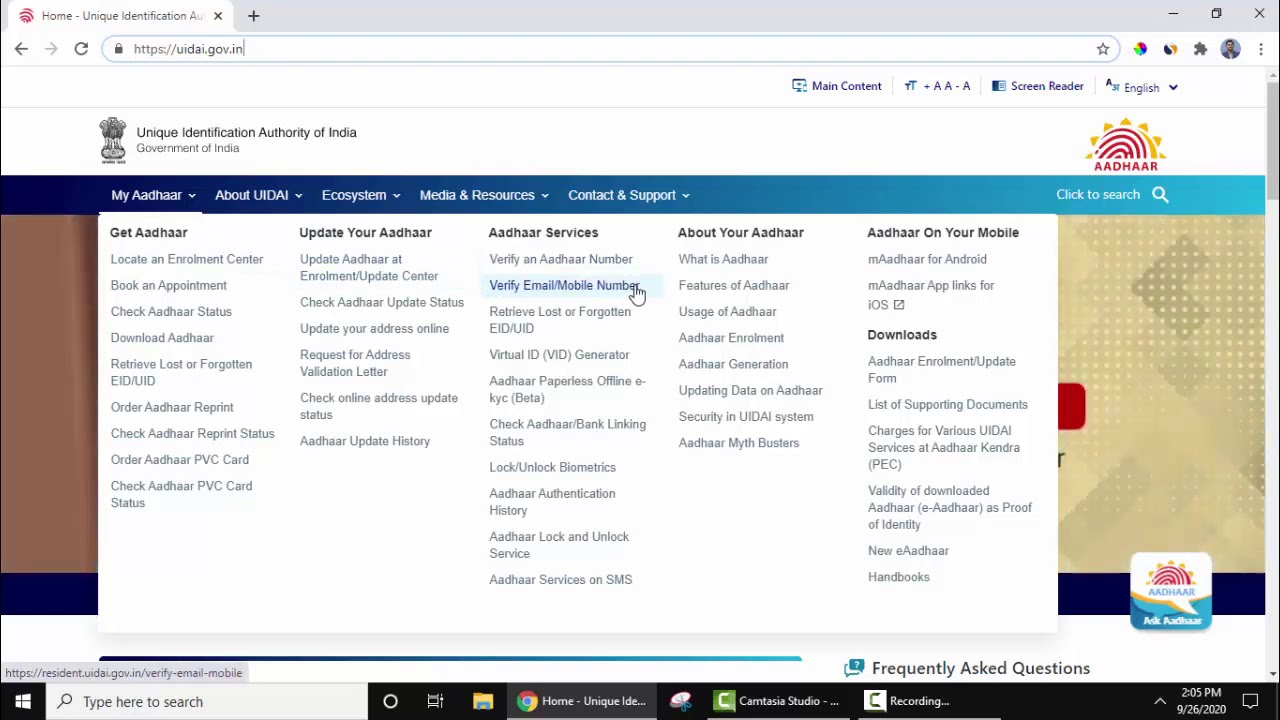Viewport: 1280px width, 720px height.
Task: Select Download Aadhaar
Action: (162, 338)
